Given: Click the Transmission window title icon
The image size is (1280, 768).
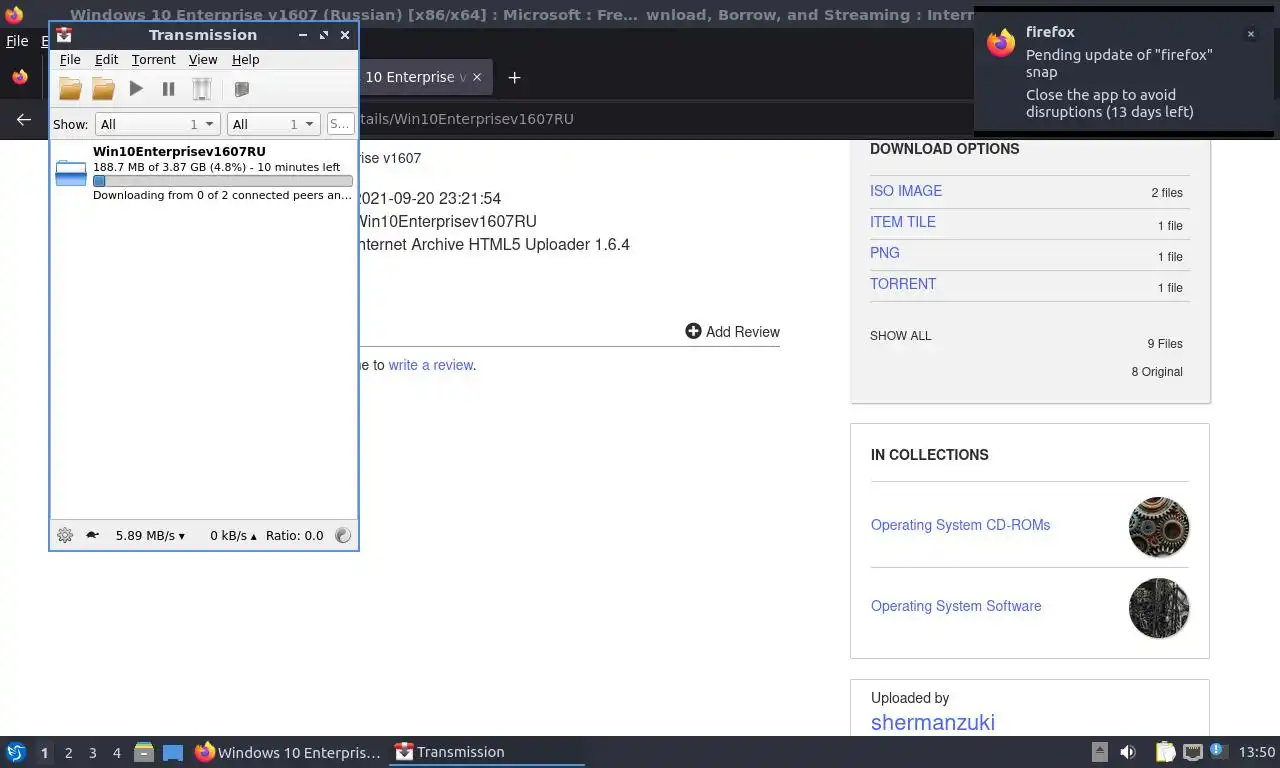Looking at the screenshot, I should [64, 35].
